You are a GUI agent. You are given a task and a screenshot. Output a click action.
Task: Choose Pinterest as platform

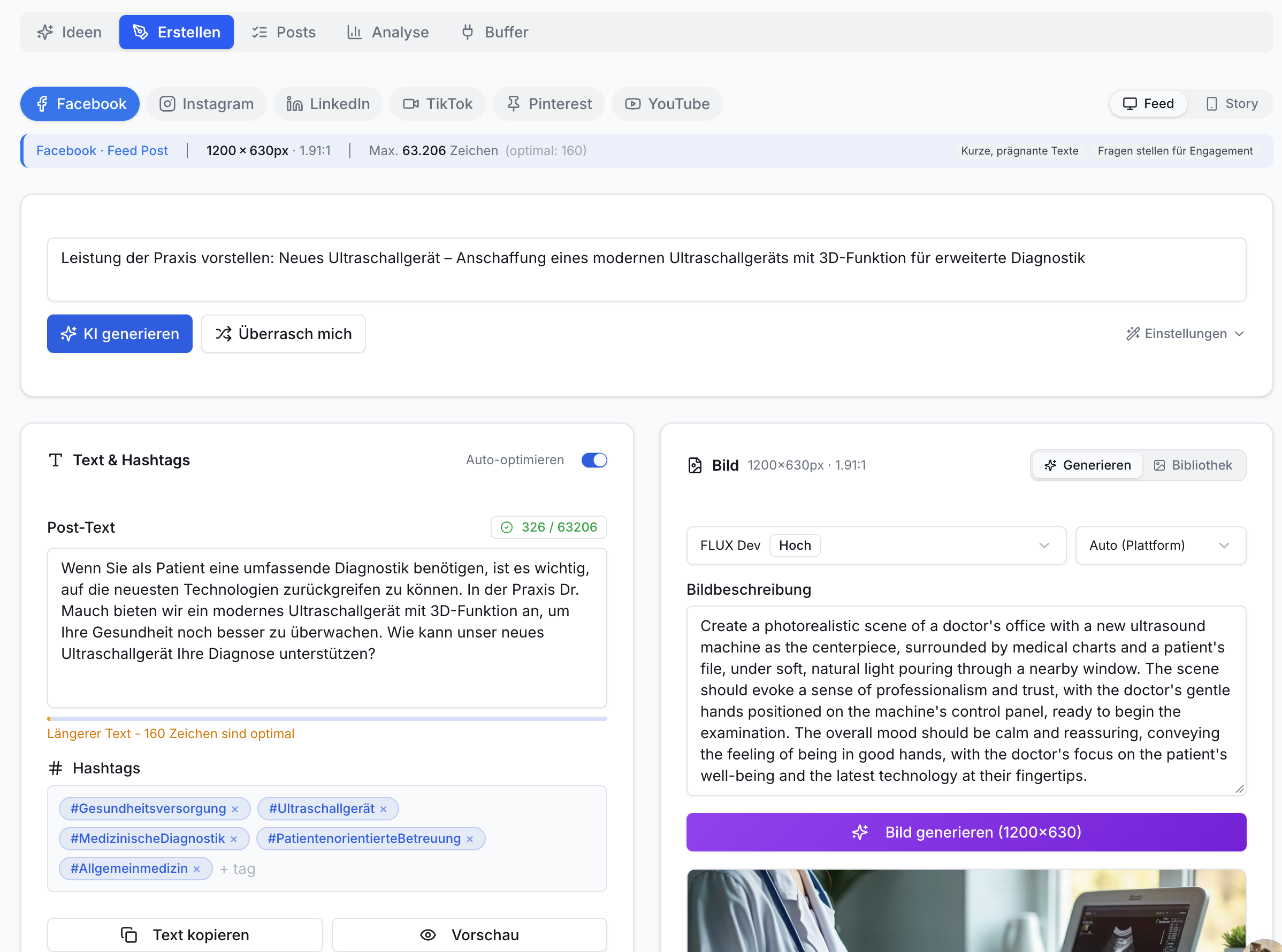click(549, 104)
